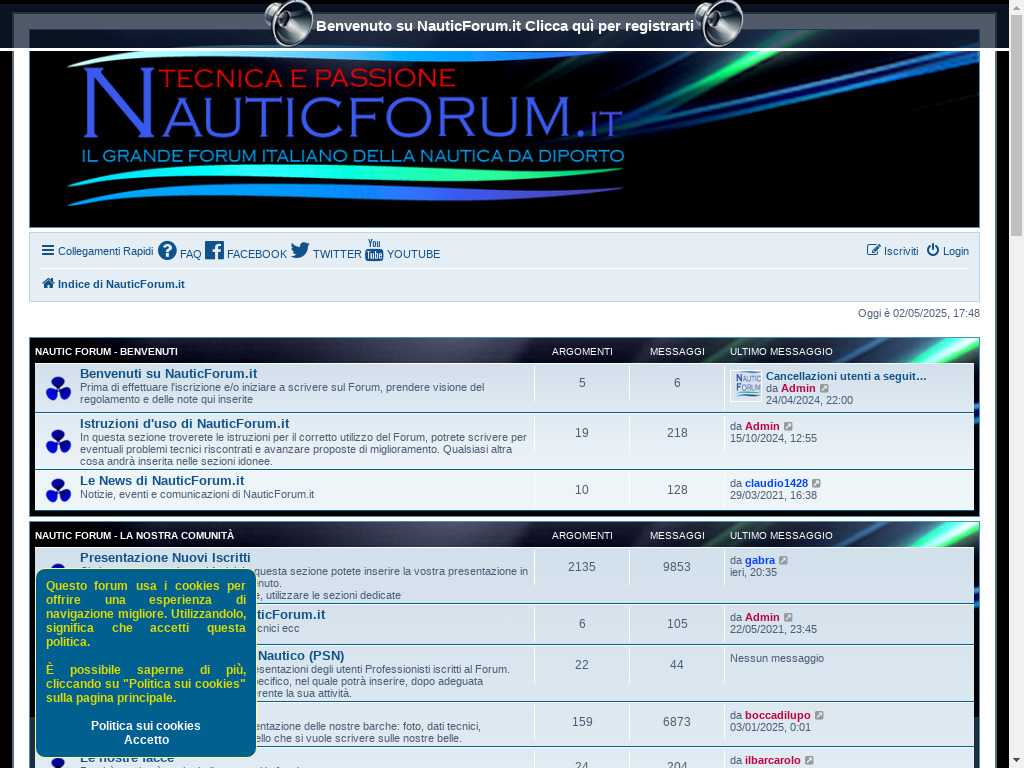This screenshot has height=768, width=1024.
Task: Click the Iscriviti pencil icon
Action: [x=873, y=249]
